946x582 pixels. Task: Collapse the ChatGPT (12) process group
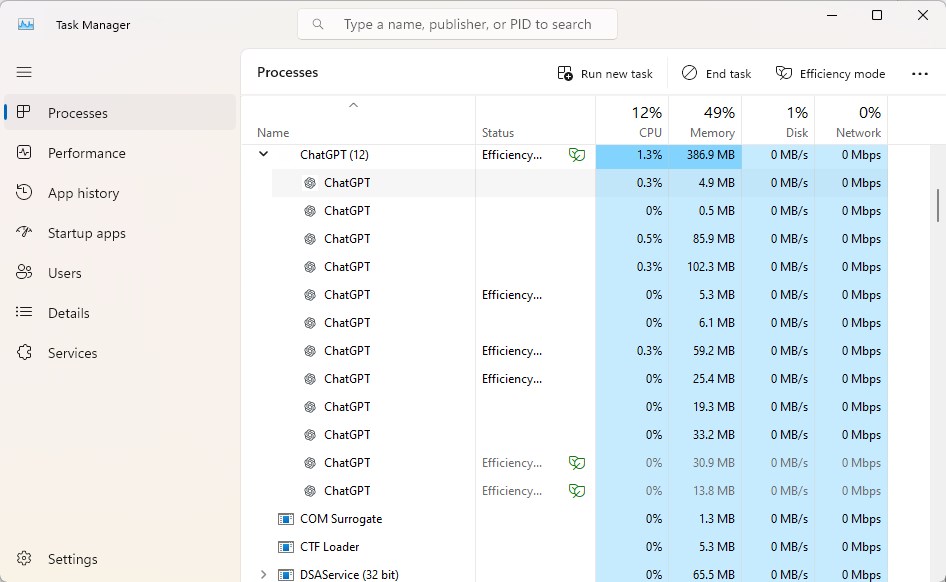(x=264, y=155)
